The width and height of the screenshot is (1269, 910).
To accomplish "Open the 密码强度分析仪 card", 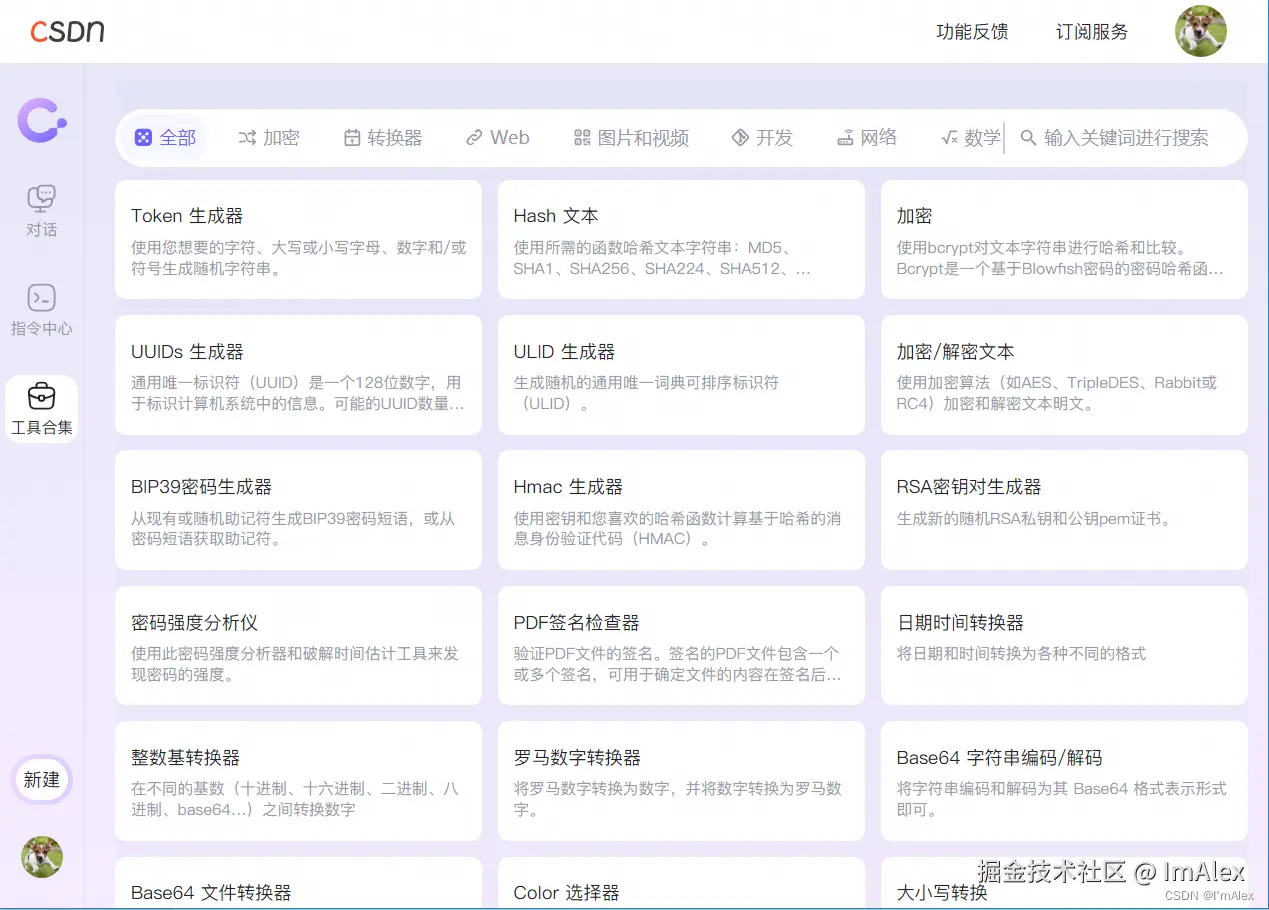I will [x=298, y=646].
